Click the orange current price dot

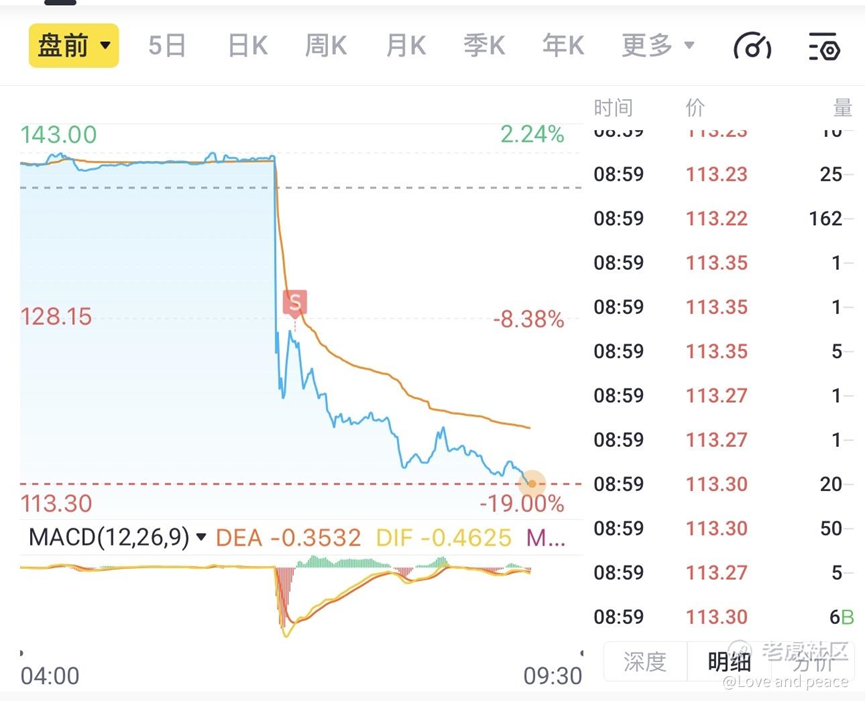pyautogui.click(x=532, y=484)
